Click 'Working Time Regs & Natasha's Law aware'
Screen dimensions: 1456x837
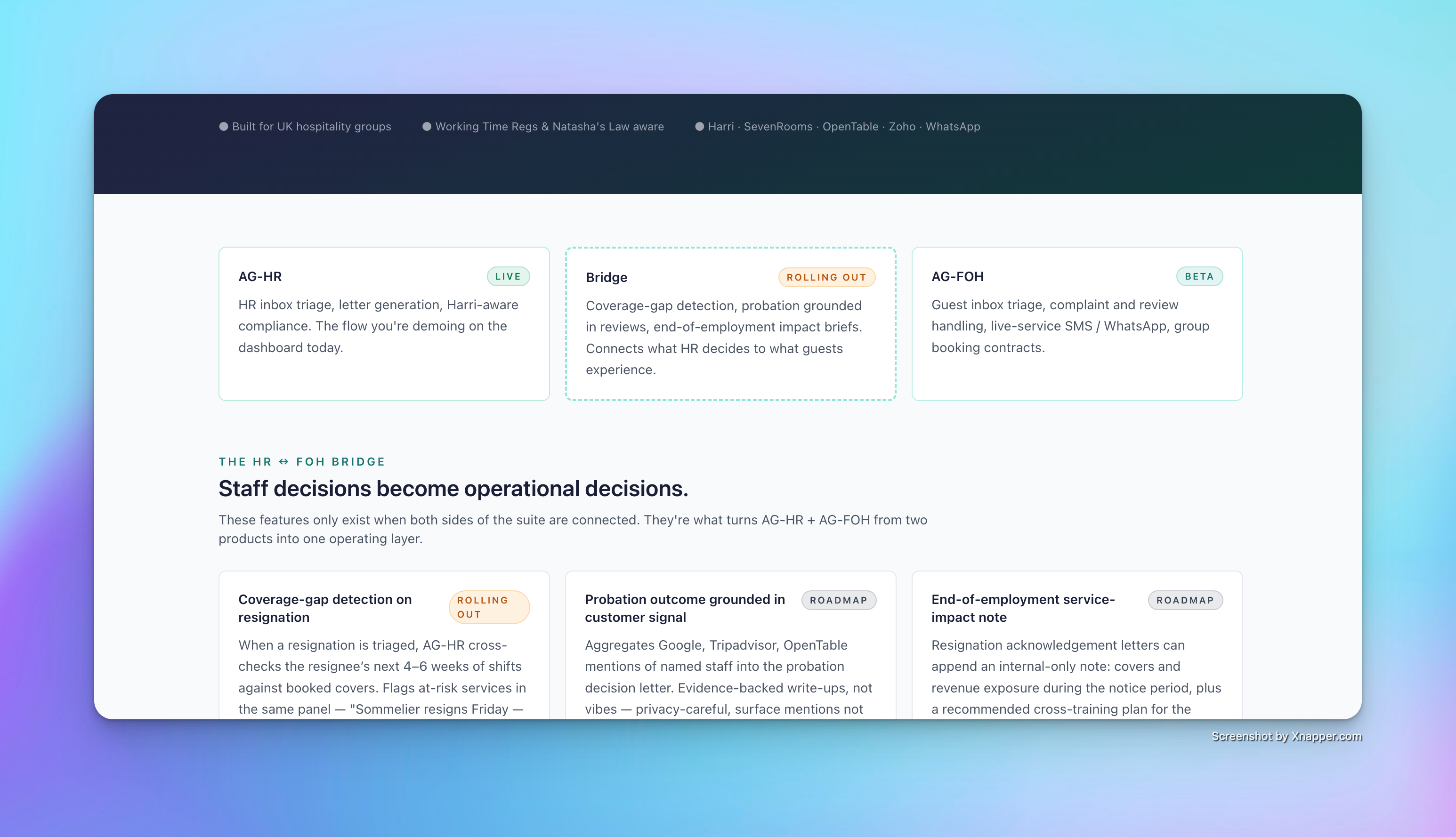549,127
